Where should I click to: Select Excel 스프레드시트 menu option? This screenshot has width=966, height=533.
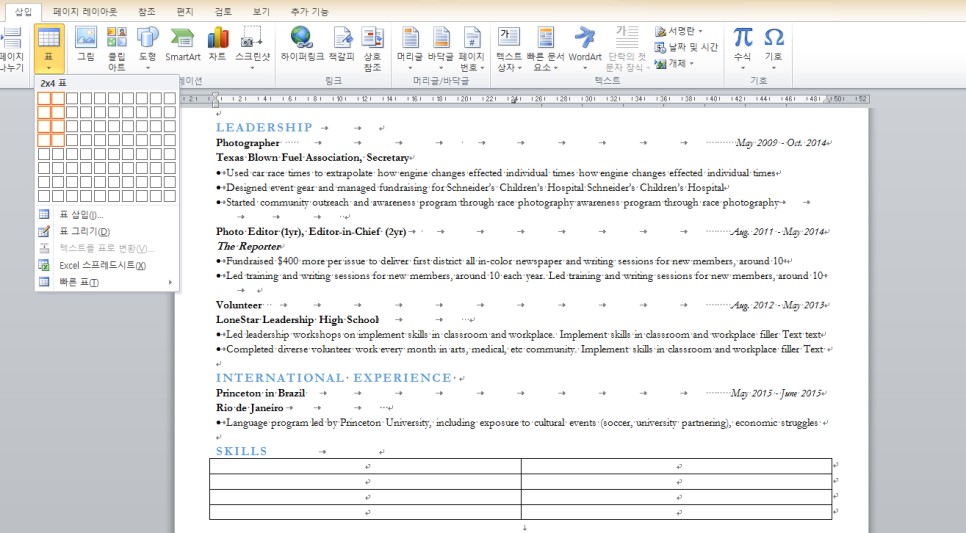pyautogui.click(x=102, y=266)
